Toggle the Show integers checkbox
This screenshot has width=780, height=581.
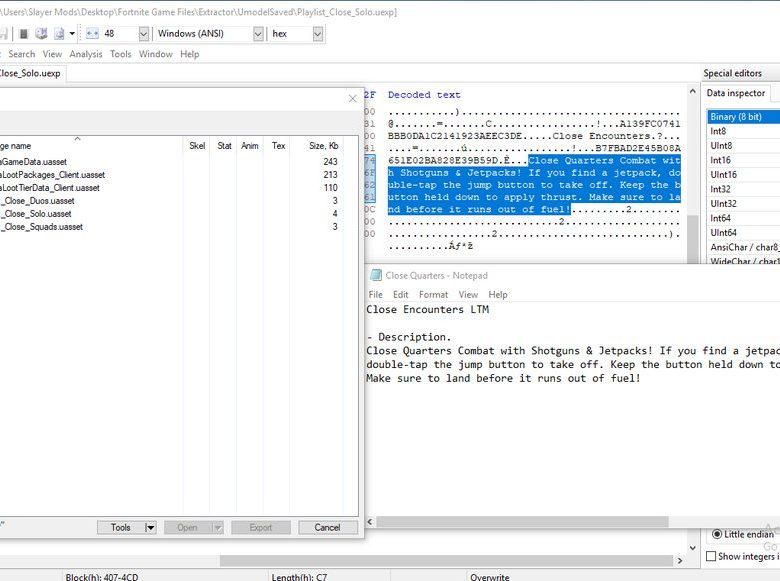(711, 556)
